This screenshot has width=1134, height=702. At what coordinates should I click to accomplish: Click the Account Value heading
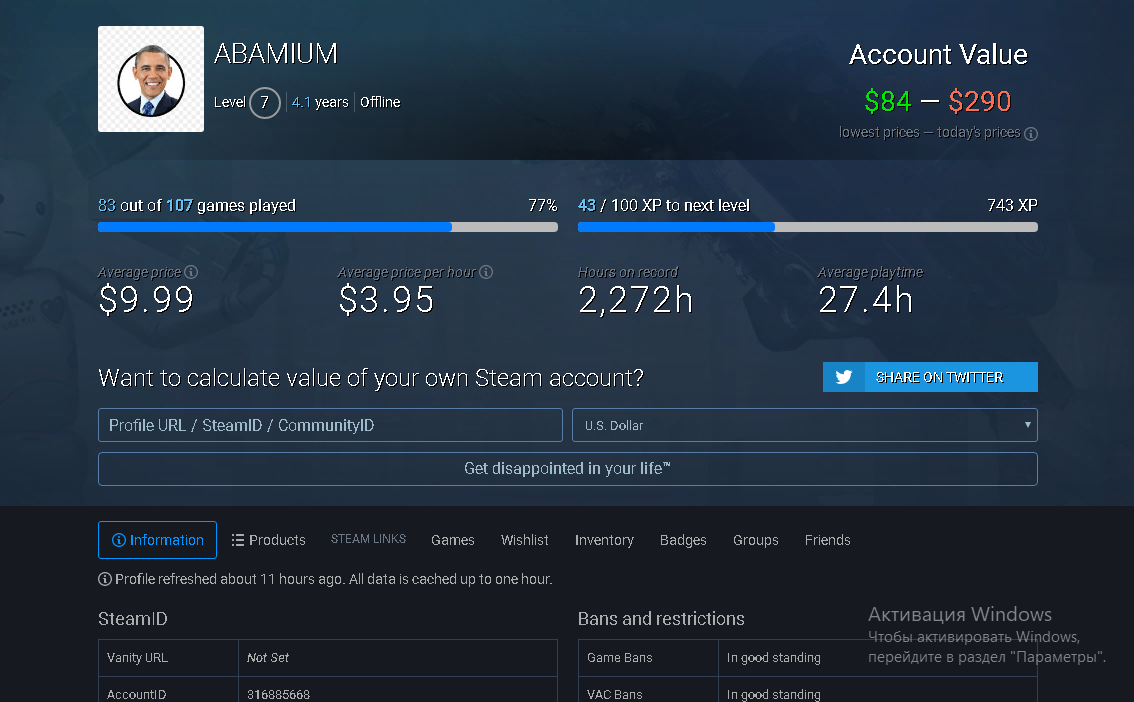coord(938,54)
